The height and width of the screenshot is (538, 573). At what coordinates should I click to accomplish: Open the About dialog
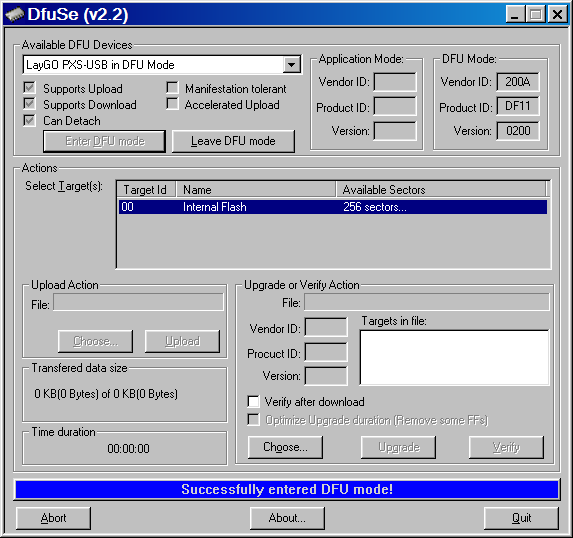287,518
